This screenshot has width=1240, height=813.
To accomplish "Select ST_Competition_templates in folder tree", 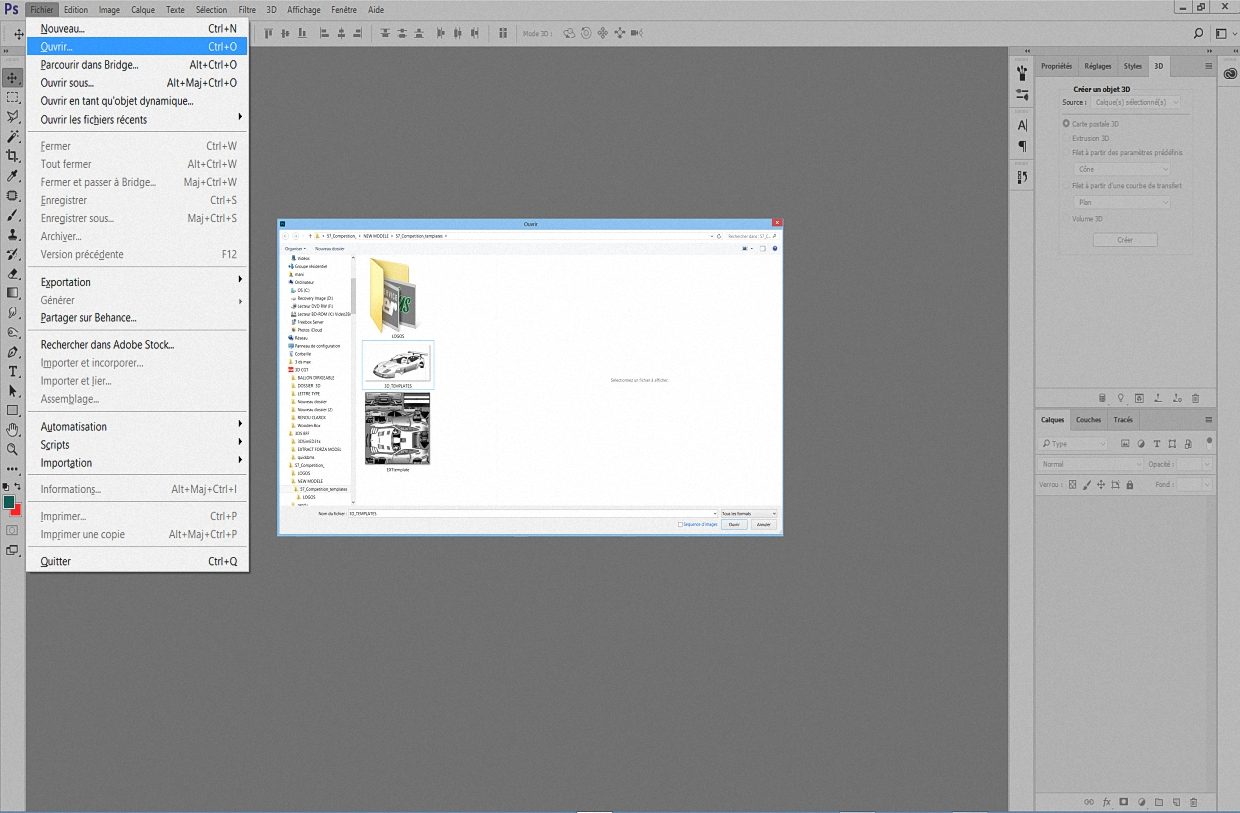I will coord(323,489).
